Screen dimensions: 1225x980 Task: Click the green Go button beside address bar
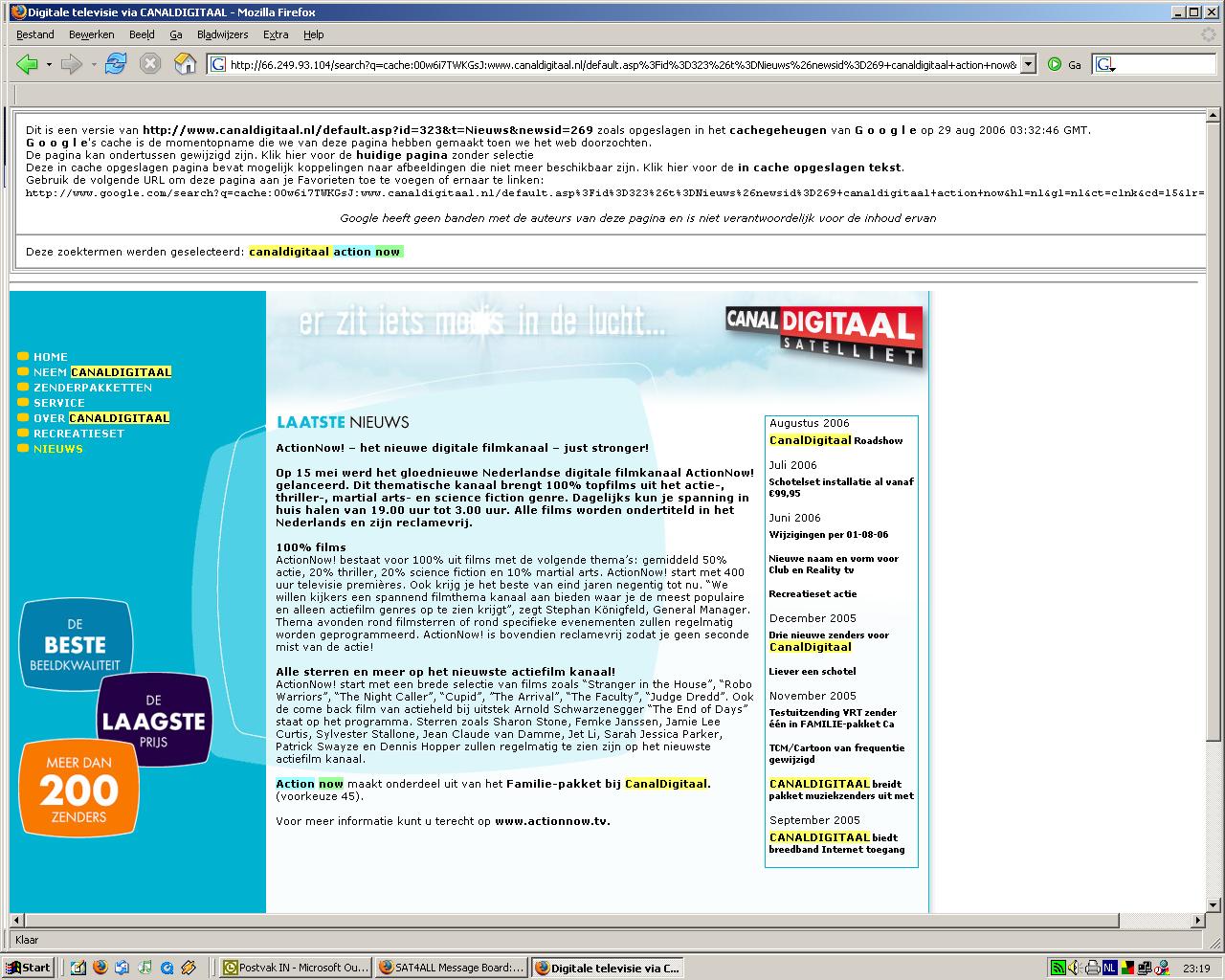[x=1055, y=64]
